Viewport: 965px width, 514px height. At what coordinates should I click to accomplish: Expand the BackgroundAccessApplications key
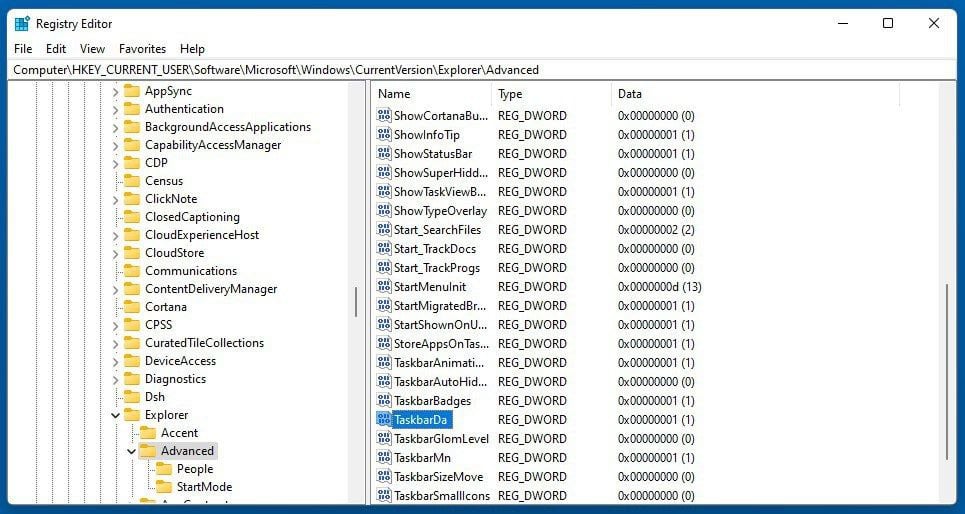115,127
